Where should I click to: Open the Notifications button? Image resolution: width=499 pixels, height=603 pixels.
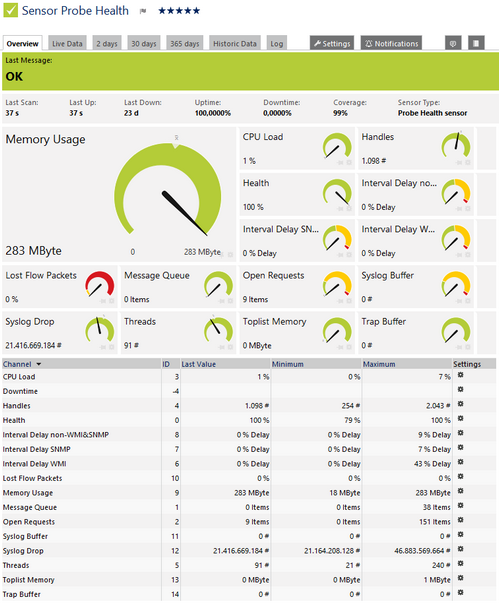391,43
